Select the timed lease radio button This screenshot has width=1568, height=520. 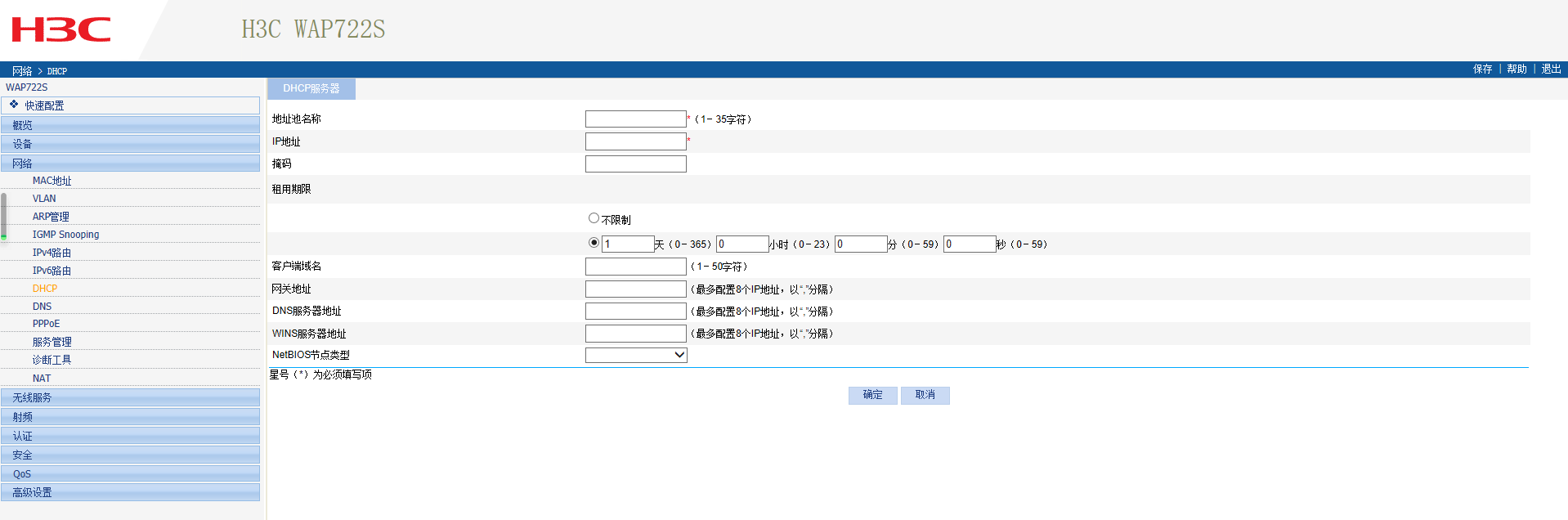tap(594, 243)
